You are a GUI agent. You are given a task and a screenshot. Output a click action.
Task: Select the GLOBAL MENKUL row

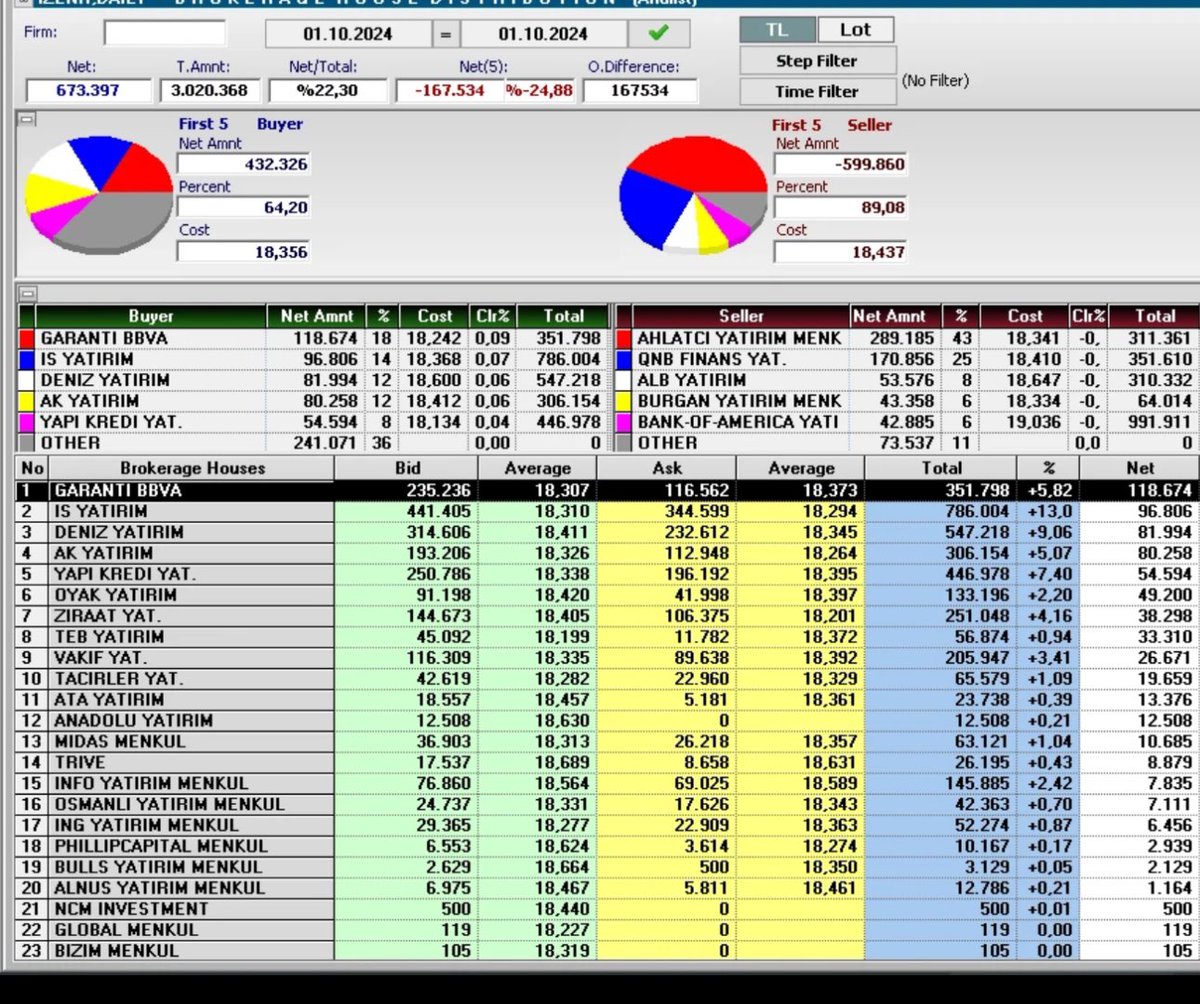[608, 930]
